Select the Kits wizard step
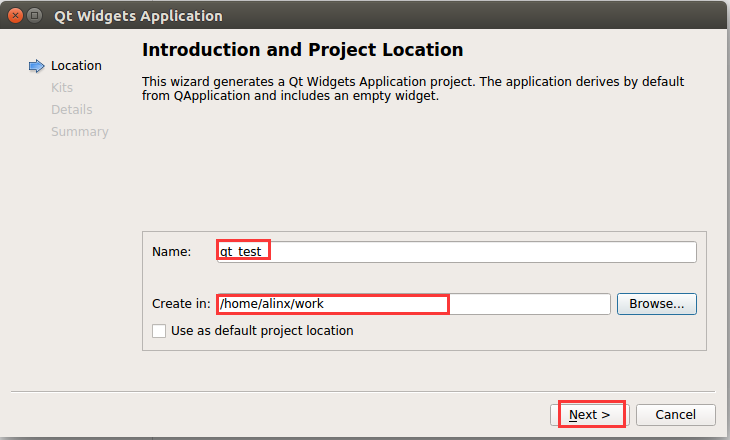Image resolution: width=730 pixels, height=440 pixels. [62, 88]
